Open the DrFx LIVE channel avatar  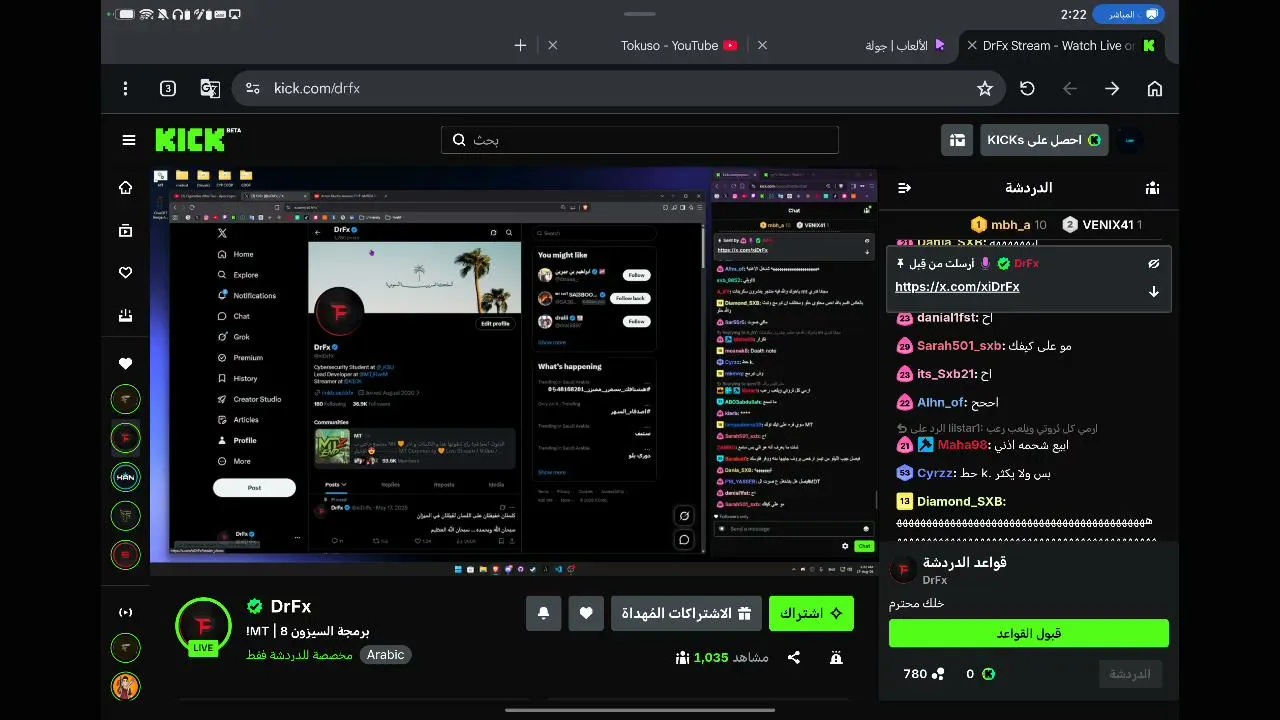(x=203, y=626)
